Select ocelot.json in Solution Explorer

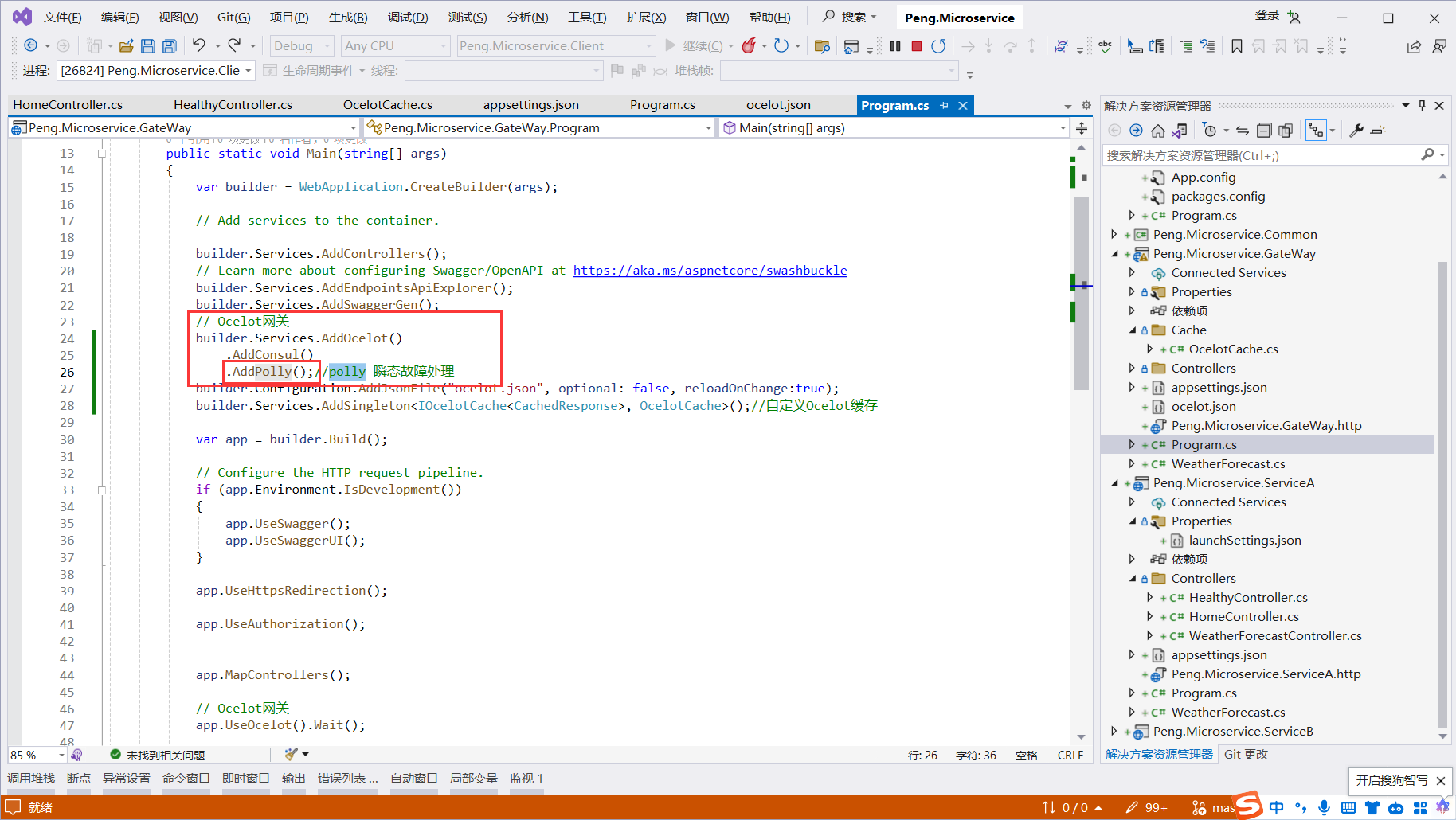pos(1203,407)
